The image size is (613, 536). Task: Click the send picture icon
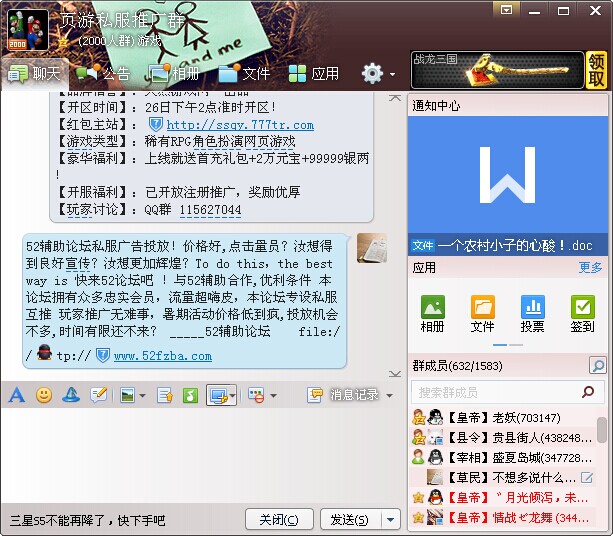[x=127, y=395]
